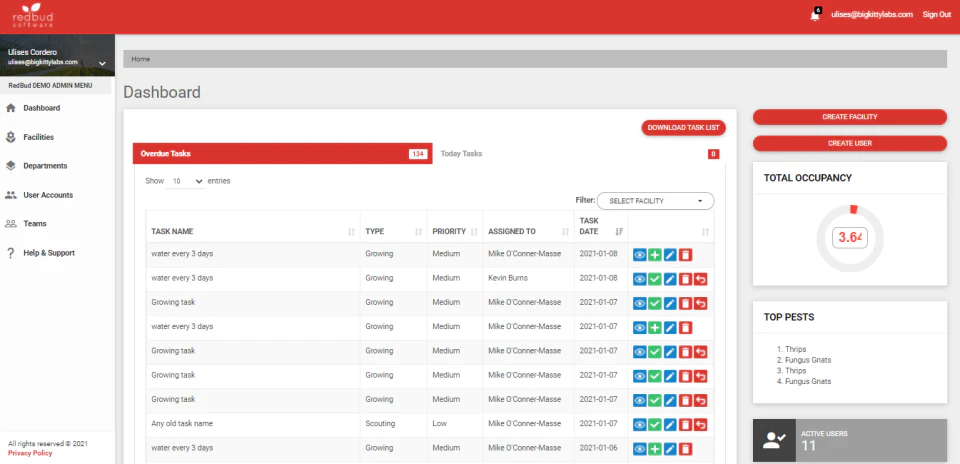Open the Show entries dropdown

[186, 181]
